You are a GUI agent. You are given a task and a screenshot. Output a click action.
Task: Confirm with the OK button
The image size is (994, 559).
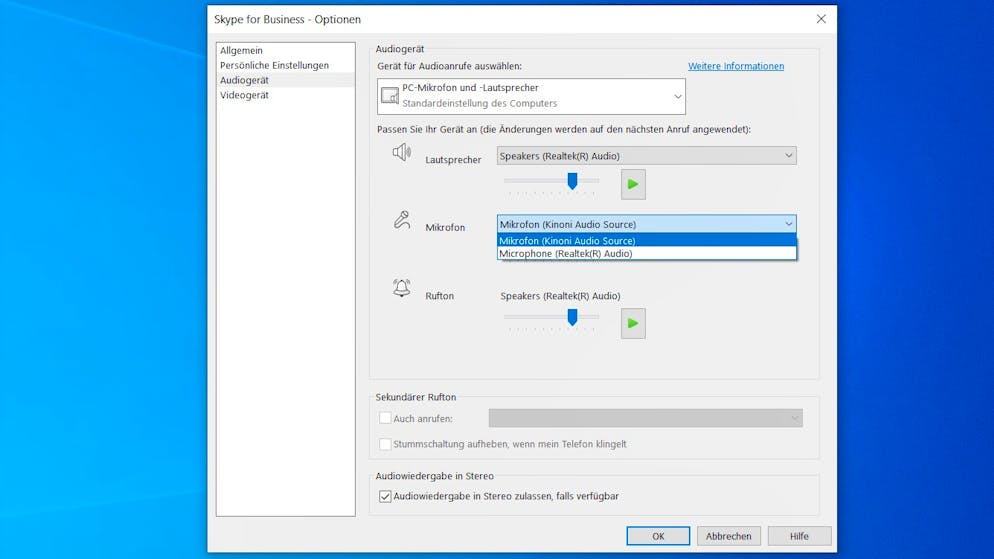coord(658,536)
